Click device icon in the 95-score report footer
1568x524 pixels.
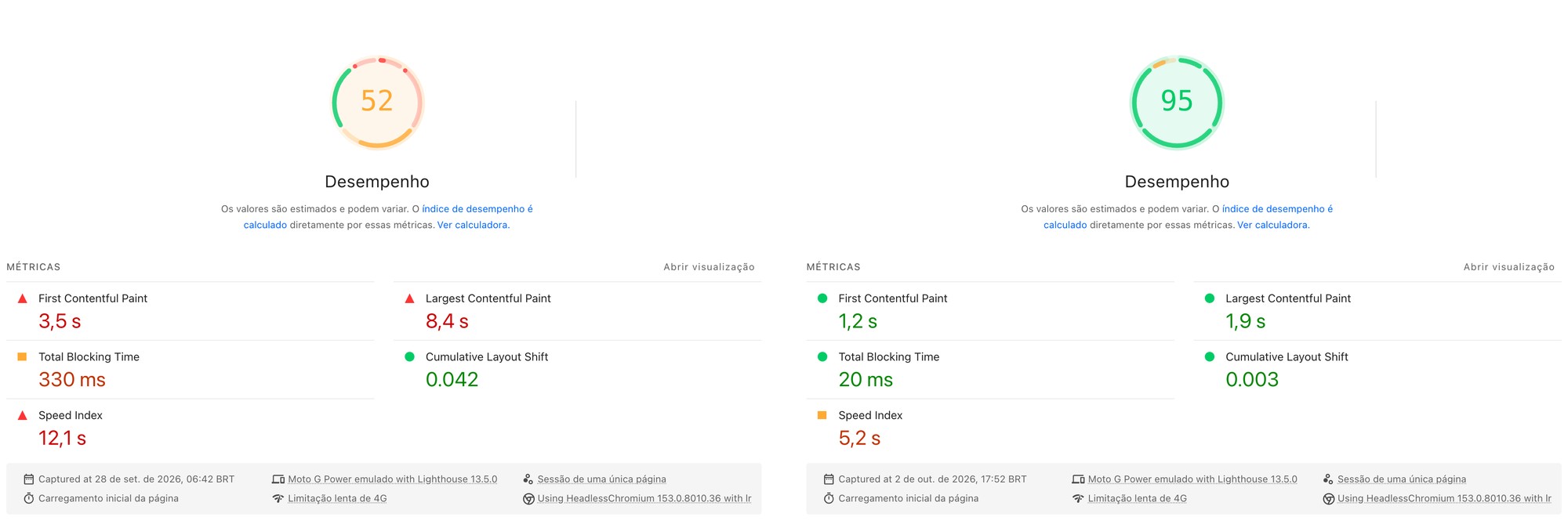pyautogui.click(x=1078, y=479)
